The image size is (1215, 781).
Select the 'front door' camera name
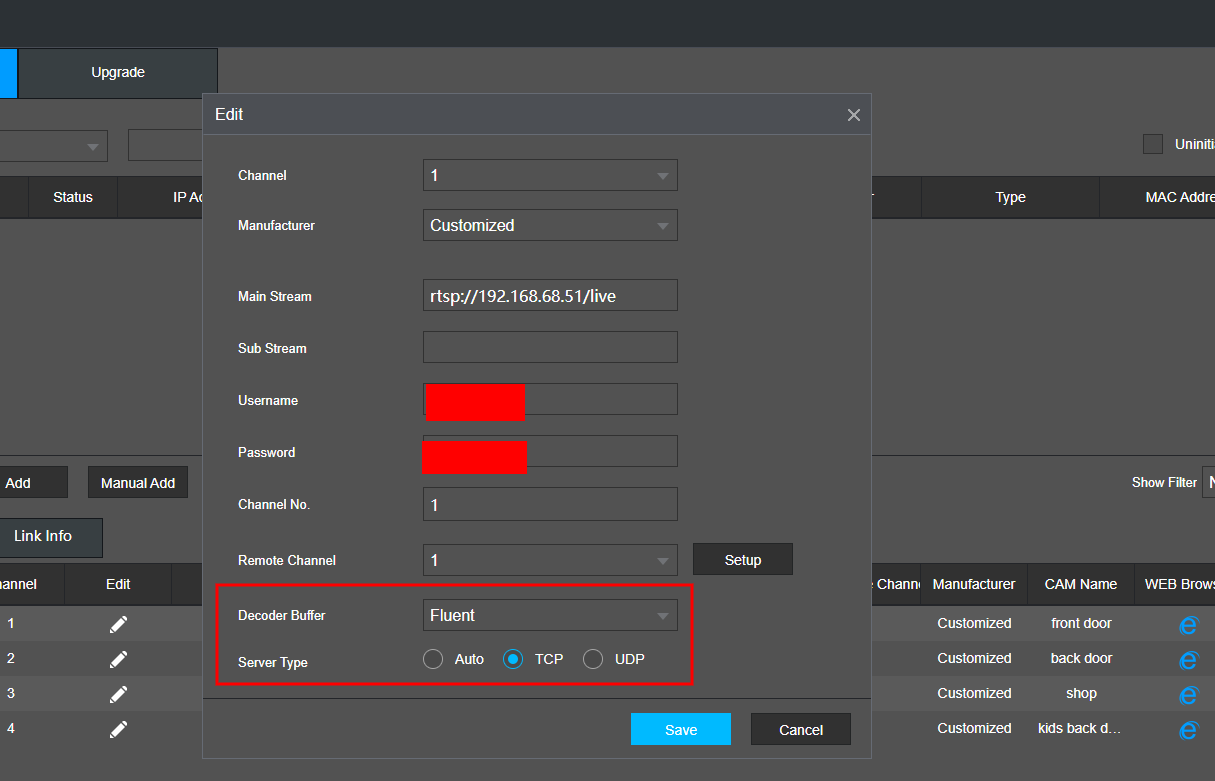(x=1081, y=623)
